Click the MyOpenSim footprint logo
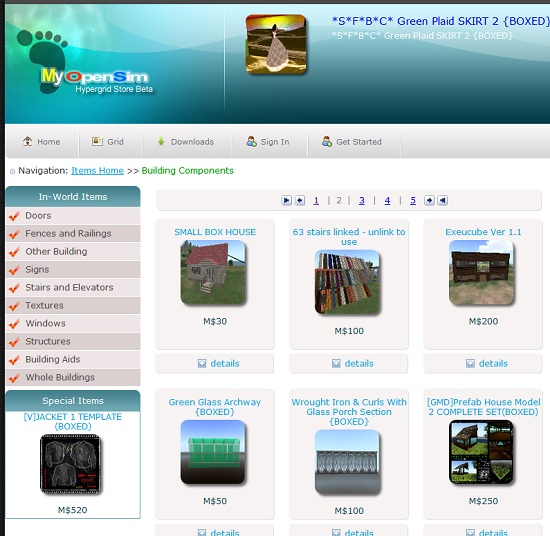550x536 pixels. [84, 62]
